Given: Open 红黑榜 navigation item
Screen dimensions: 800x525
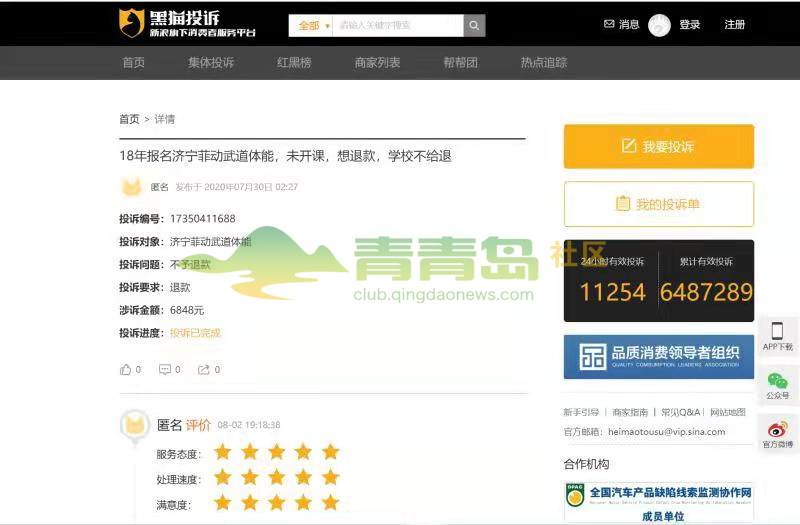Looking at the screenshot, I should click(294, 62).
